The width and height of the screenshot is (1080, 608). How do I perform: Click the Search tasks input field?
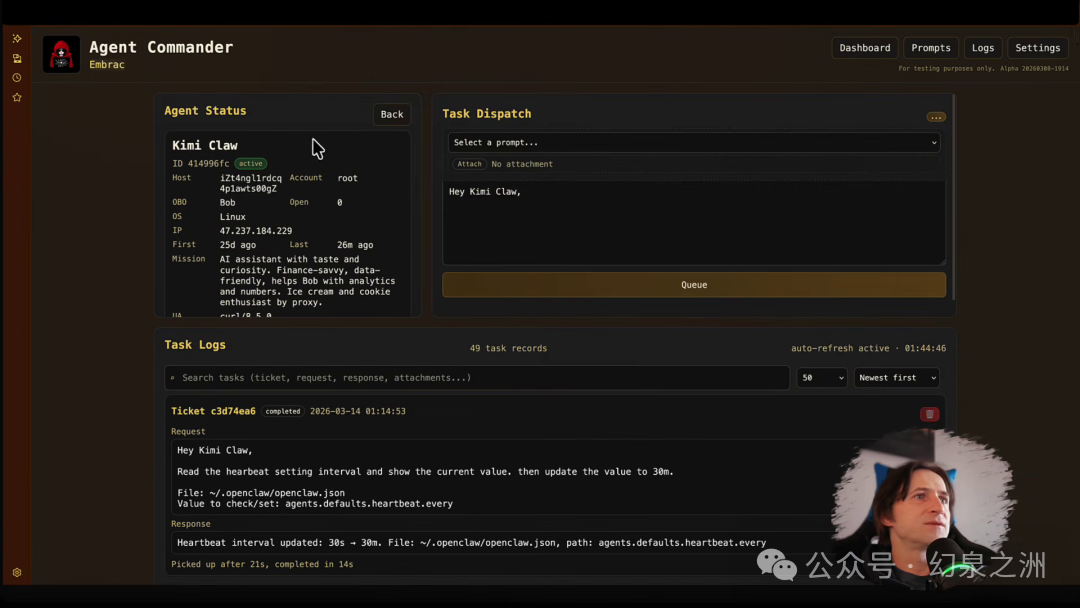click(x=477, y=377)
